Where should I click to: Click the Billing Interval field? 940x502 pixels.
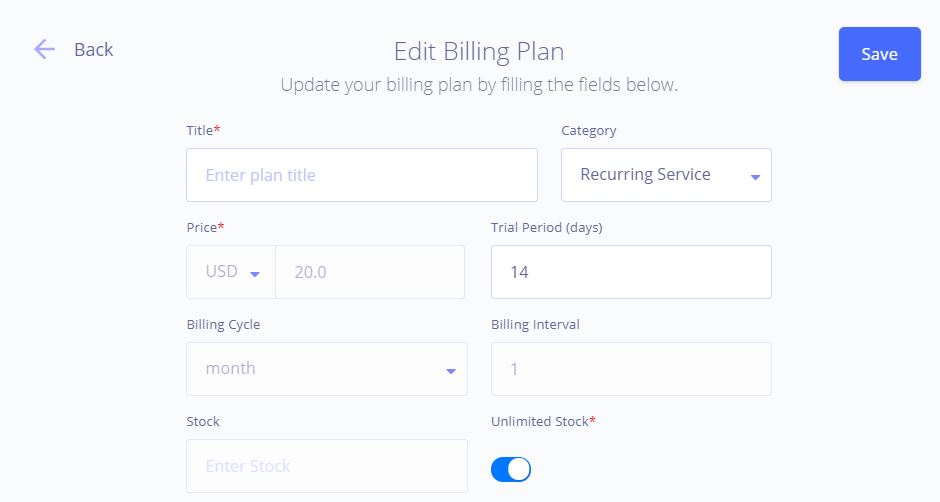pos(631,369)
